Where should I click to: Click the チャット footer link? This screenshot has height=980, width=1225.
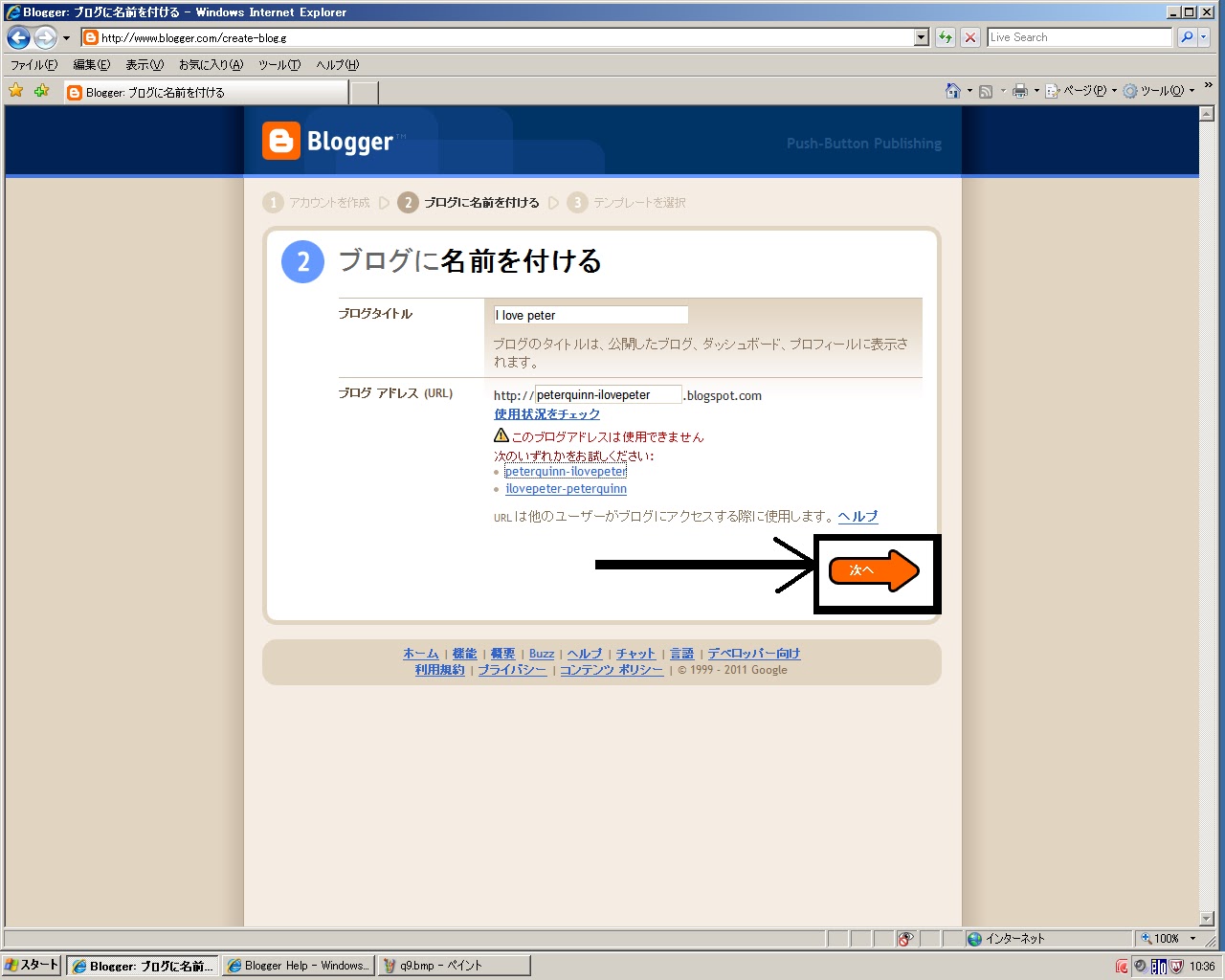635,654
